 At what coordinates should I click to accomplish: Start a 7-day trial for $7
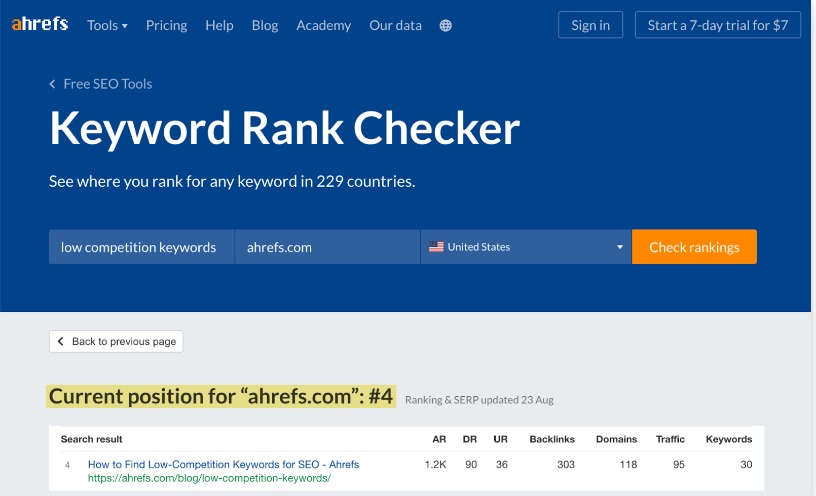[x=718, y=25]
